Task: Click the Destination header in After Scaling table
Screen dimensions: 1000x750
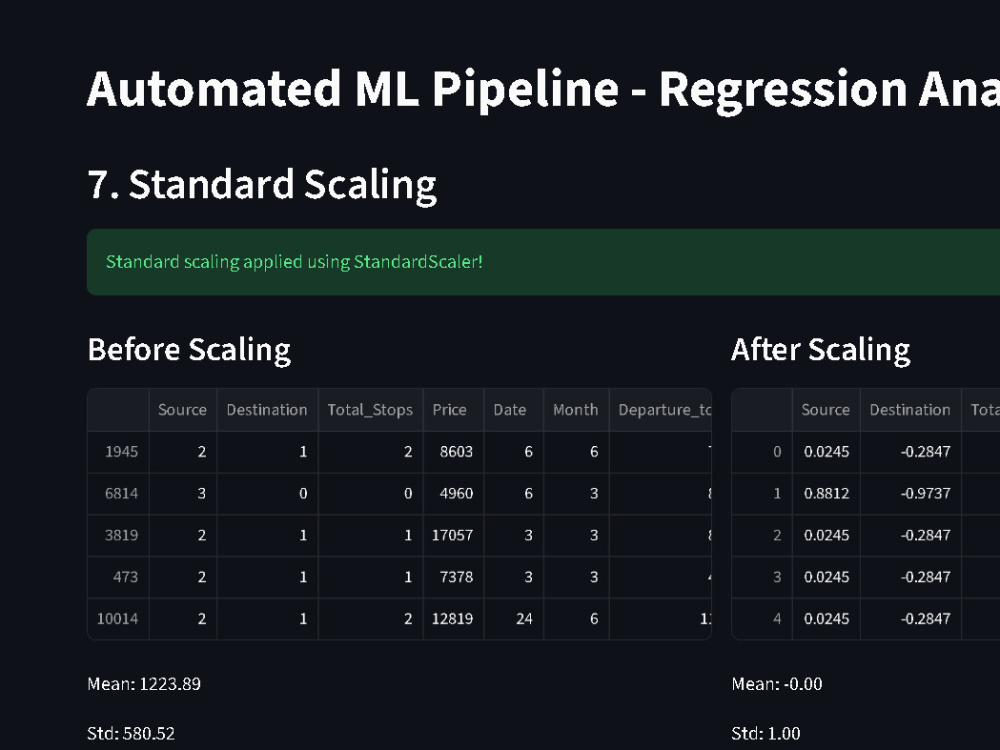Action: [x=911, y=410]
